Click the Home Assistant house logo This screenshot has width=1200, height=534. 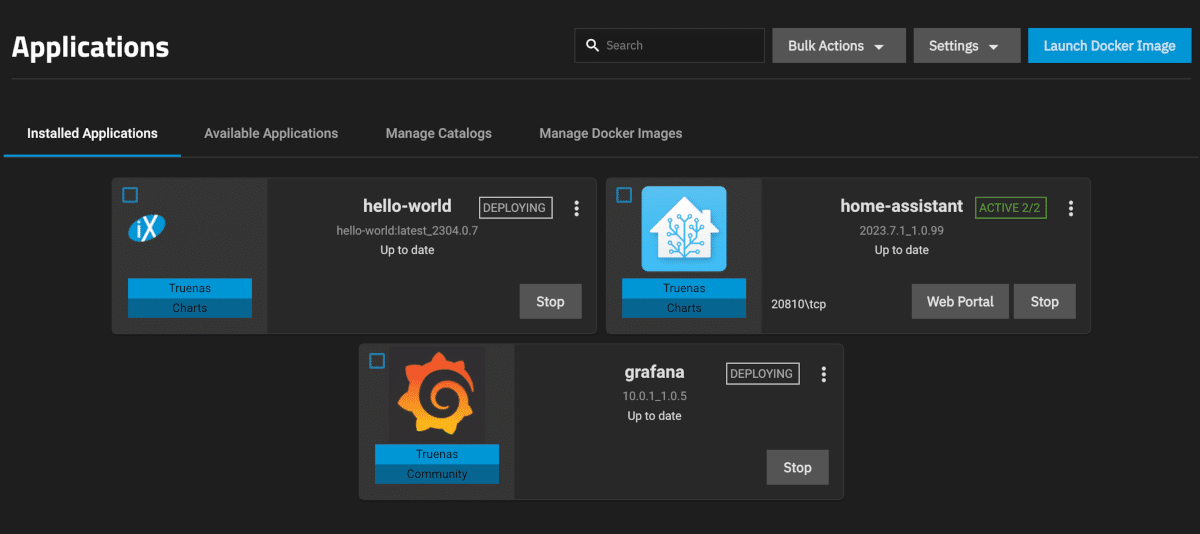[x=684, y=229]
